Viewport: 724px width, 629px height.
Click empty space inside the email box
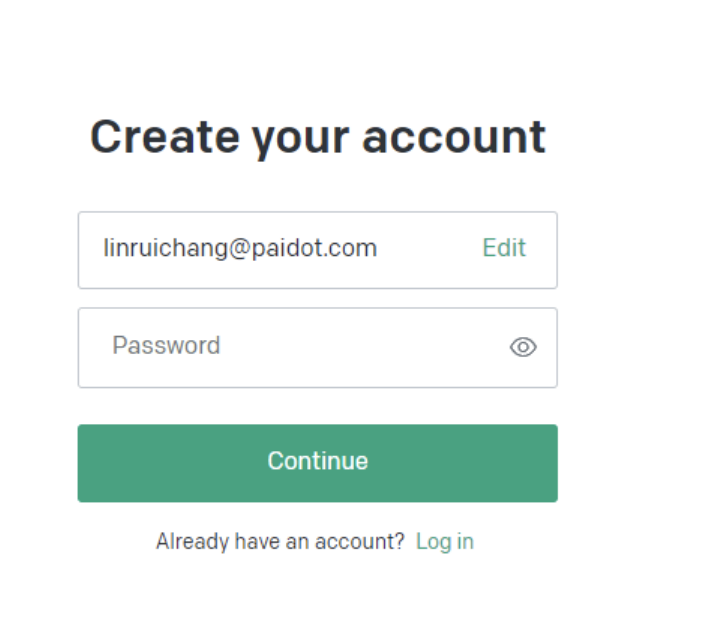tap(429, 250)
